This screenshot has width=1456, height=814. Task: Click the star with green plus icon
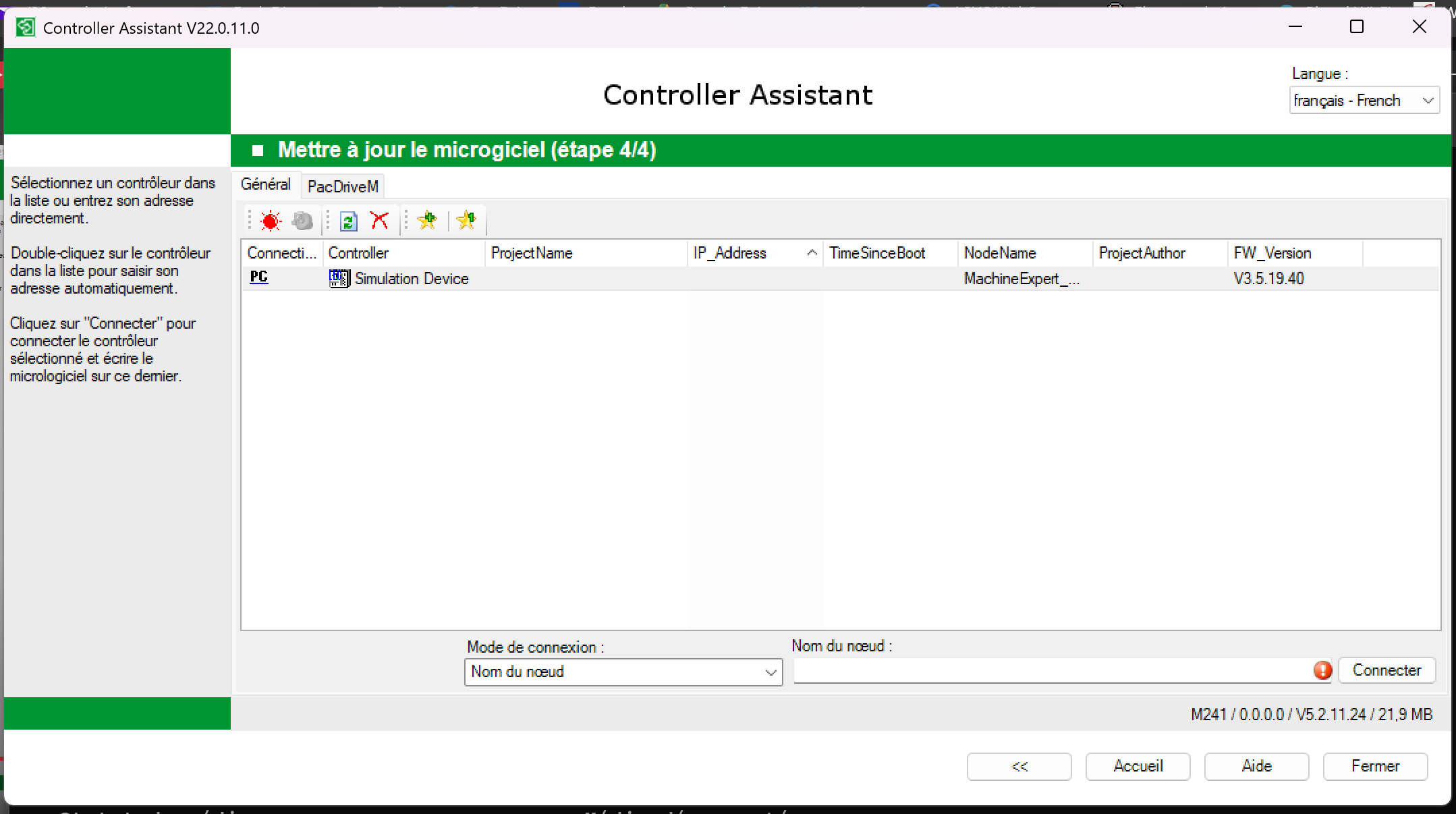427,221
